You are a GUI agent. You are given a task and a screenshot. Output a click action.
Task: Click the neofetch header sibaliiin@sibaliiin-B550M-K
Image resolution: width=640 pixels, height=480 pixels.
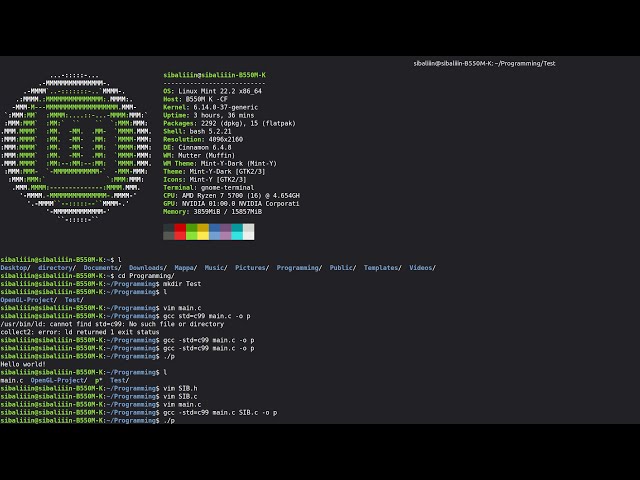pyautogui.click(x=214, y=75)
